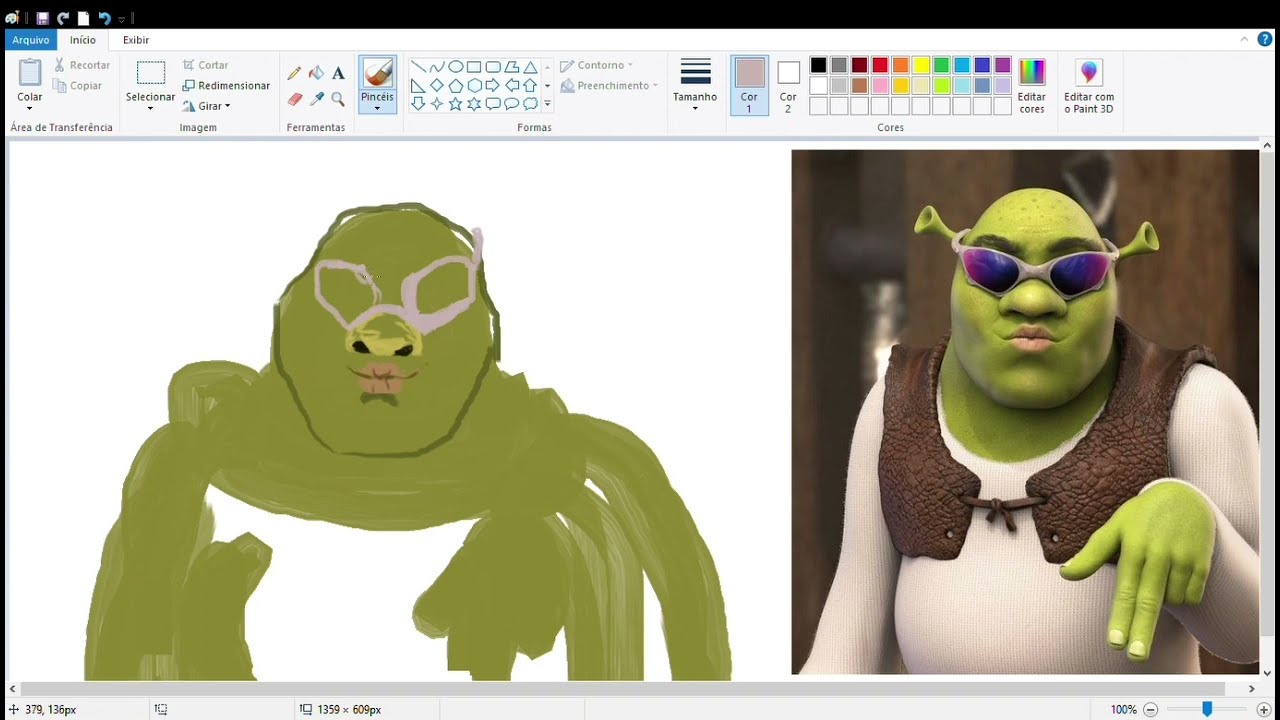Click the Undo arrow in quick access toolbar

(104, 18)
